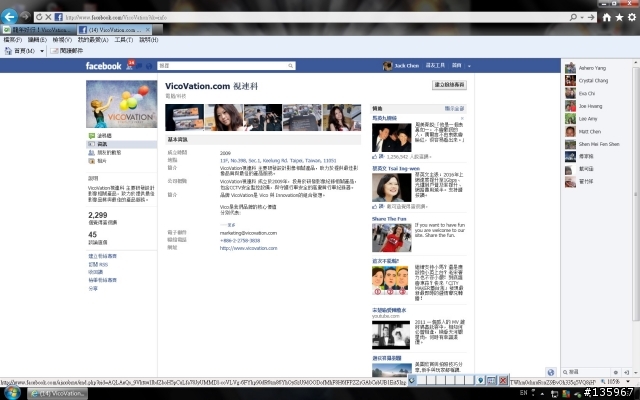
Task: Click the 閱讀郵件 read mail button
Action: click(x=67, y=51)
